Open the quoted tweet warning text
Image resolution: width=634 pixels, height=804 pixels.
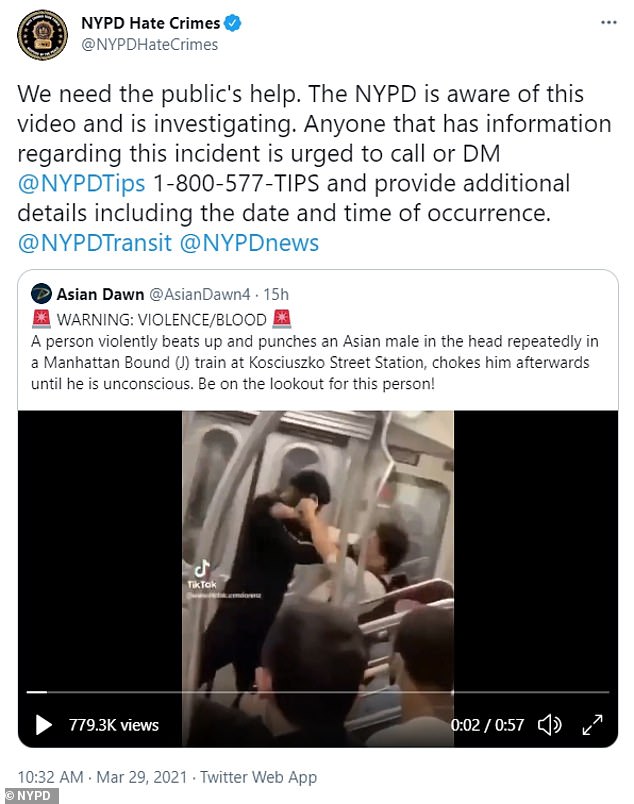tap(161, 319)
